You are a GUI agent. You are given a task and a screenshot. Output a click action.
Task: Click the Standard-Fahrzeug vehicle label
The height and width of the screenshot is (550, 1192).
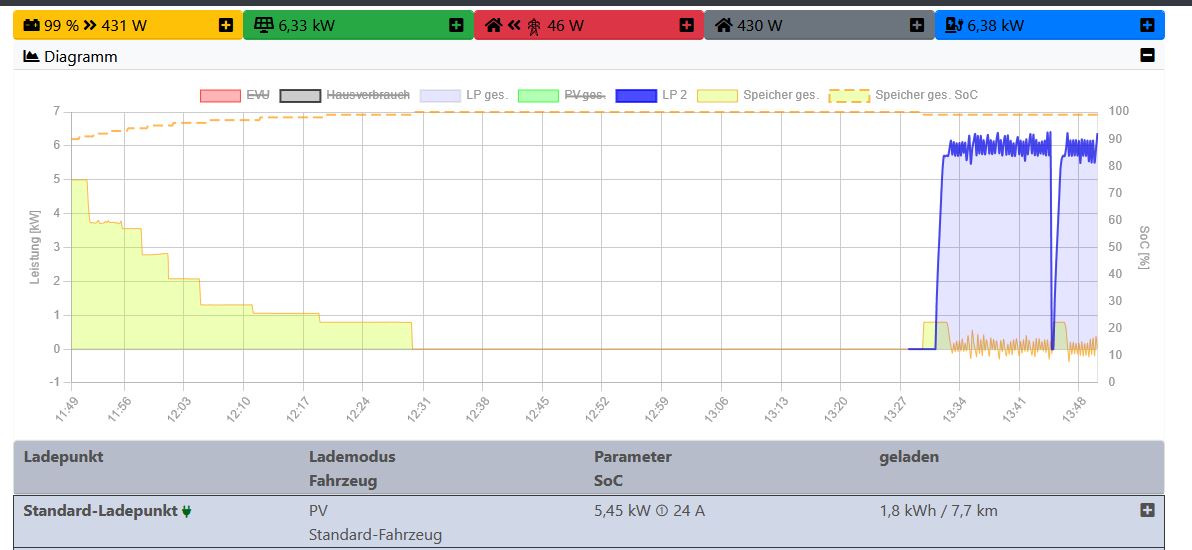click(375, 535)
